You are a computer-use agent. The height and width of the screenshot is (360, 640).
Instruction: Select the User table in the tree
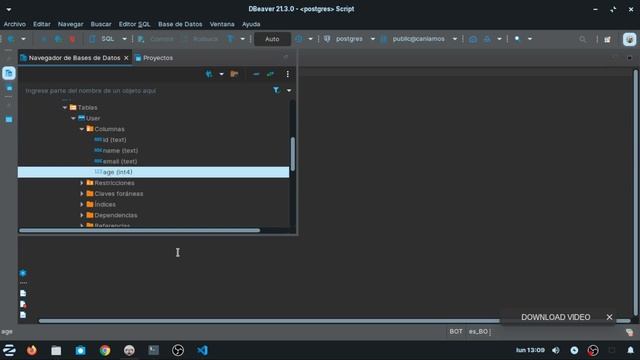(x=89, y=118)
